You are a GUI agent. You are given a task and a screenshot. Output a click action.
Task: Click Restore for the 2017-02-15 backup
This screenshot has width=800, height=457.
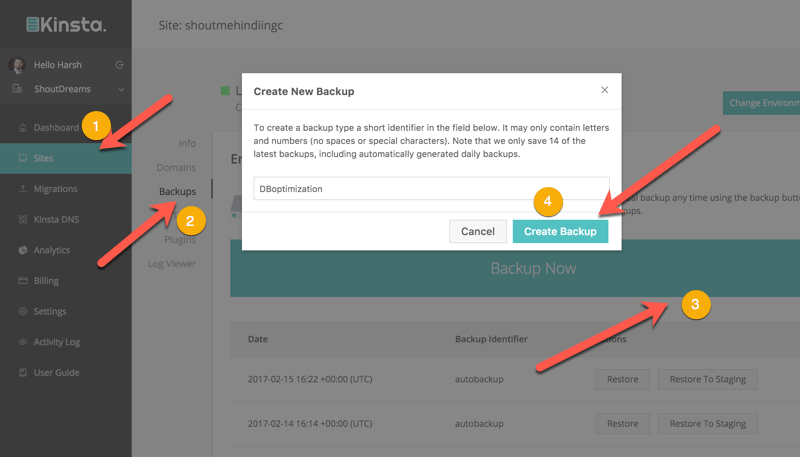click(x=622, y=379)
